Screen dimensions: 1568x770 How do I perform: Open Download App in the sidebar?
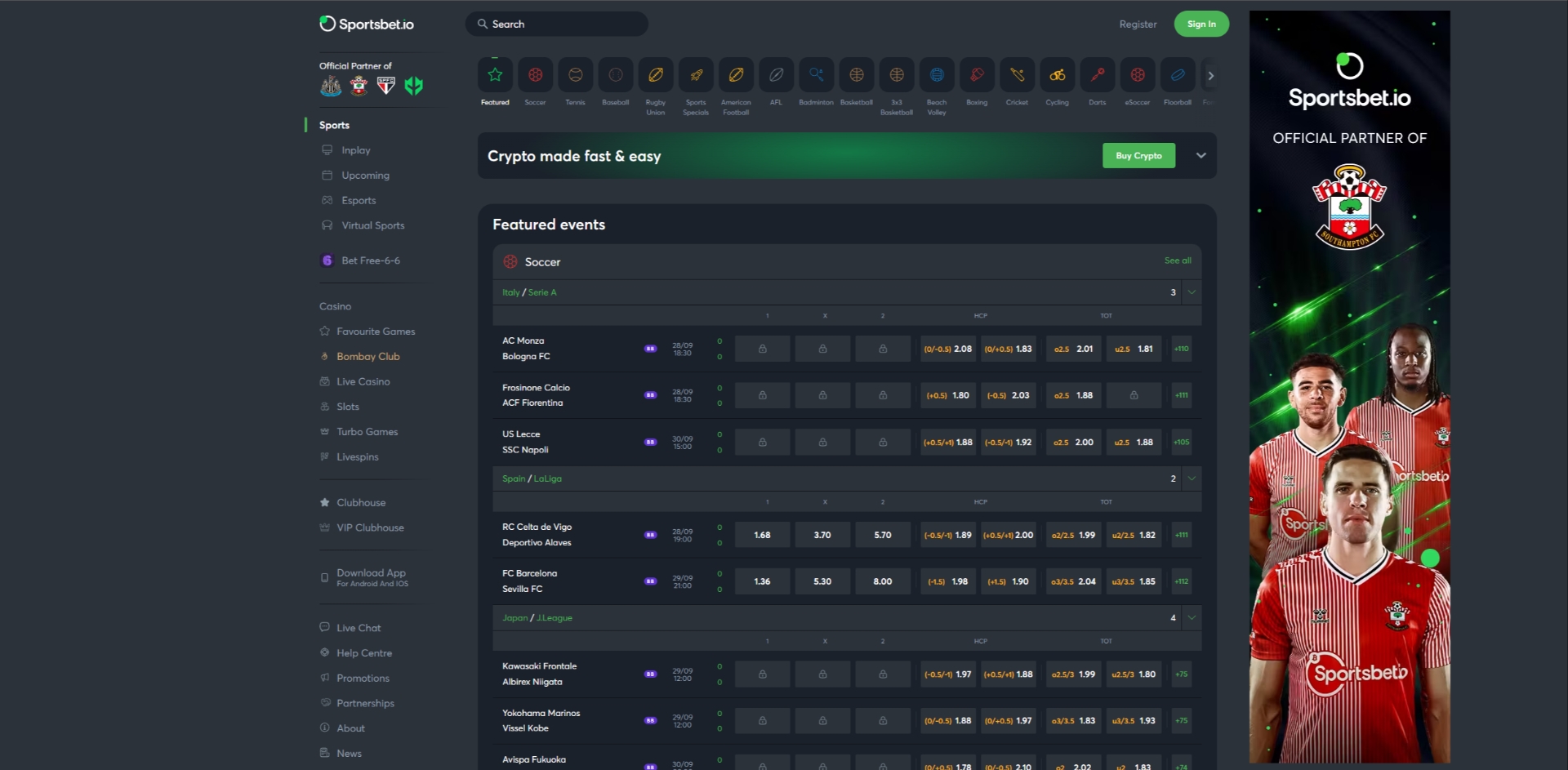(x=372, y=577)
